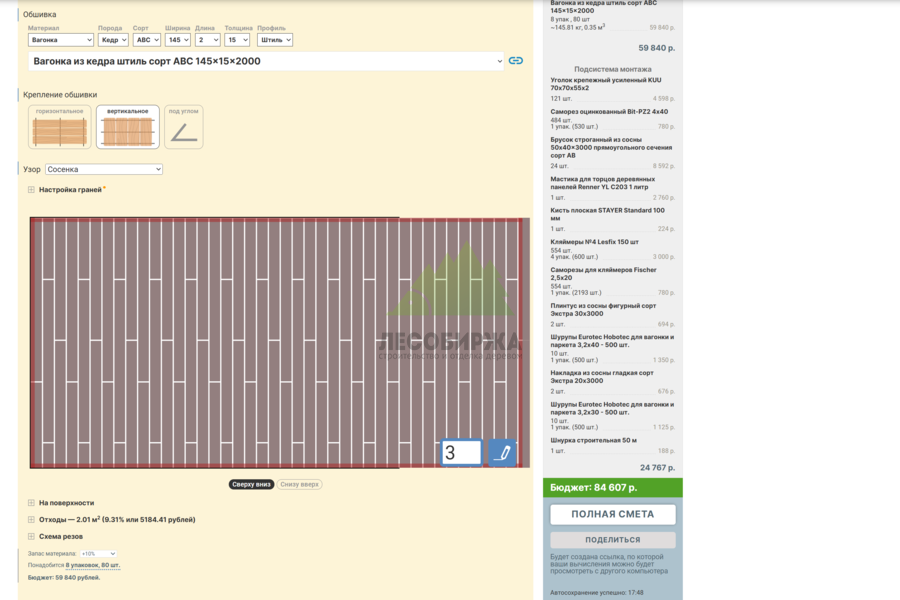Expand 'Настройка граней' plus icon
The height and width of the screenshot is (600, 900).
coord(32,189)
